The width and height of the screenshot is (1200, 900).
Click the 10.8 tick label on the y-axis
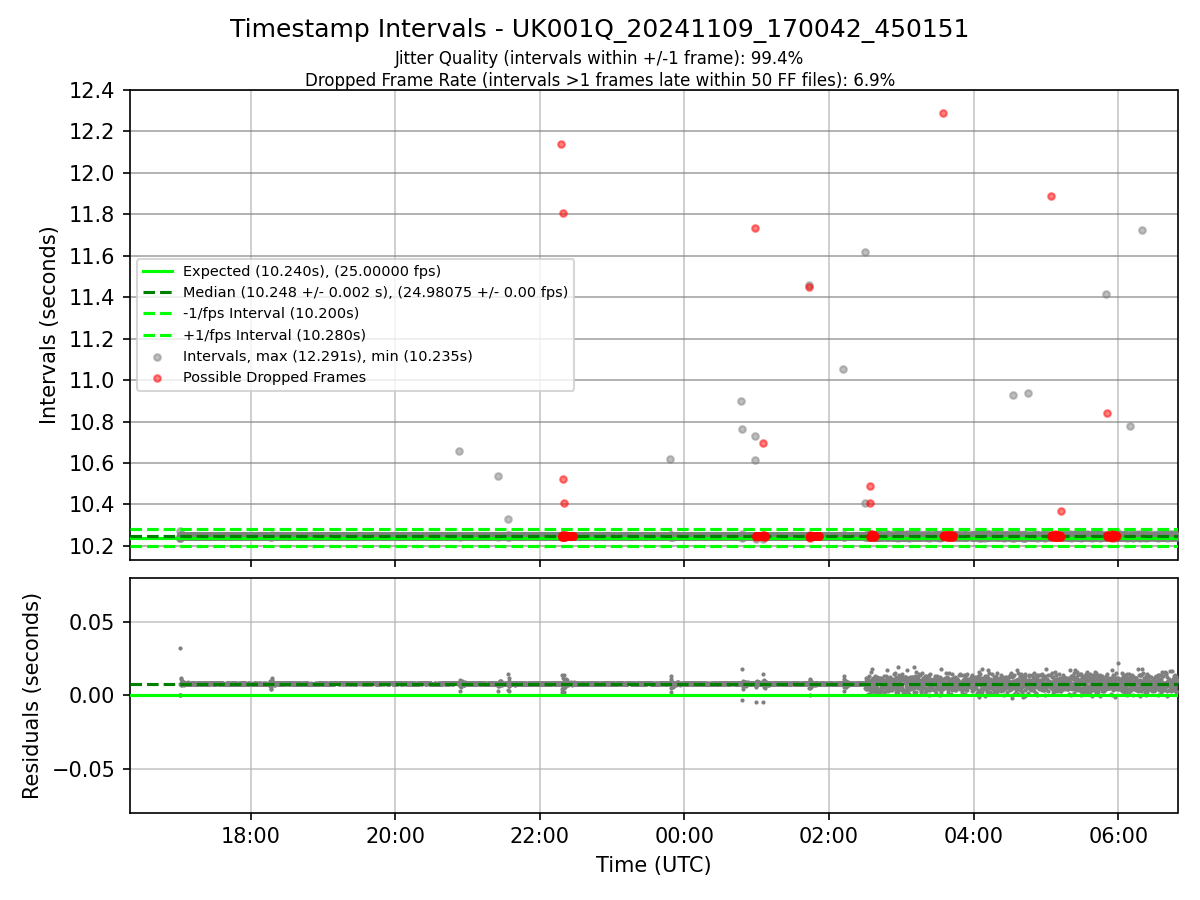(94, 422)
